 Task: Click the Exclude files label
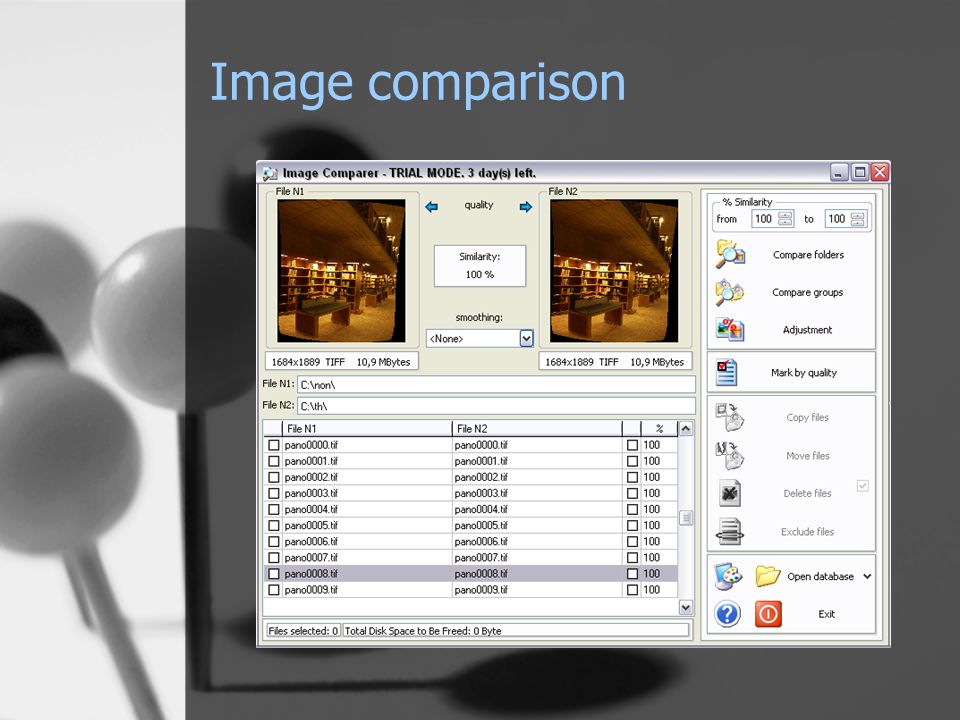tap(808, 532)
